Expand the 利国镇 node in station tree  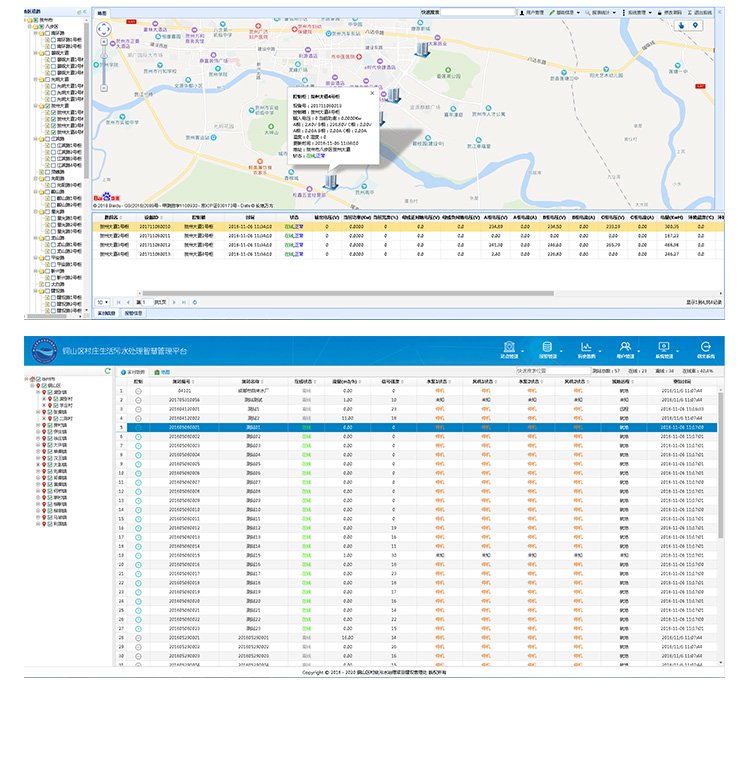(38, 523)
